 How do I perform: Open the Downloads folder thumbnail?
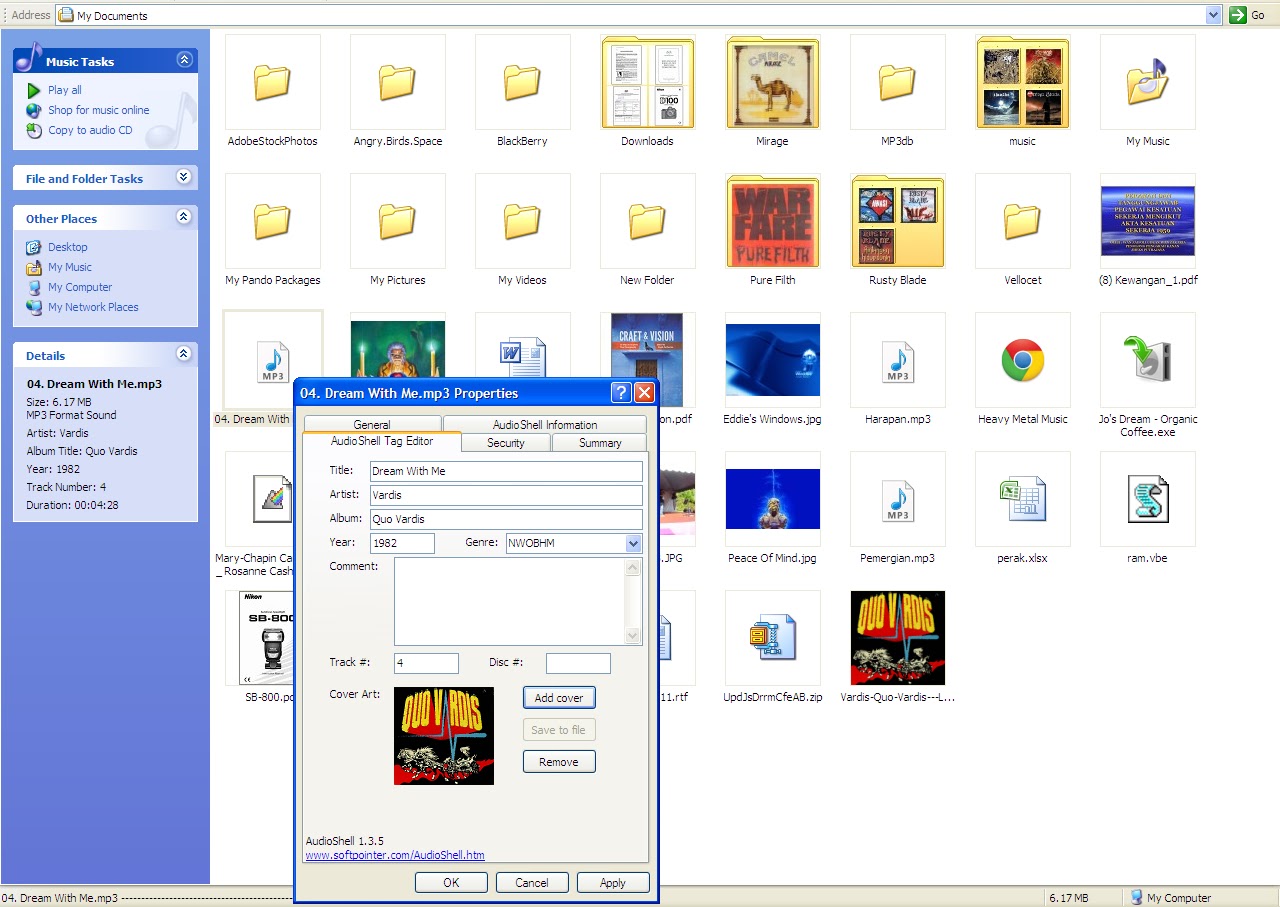pos(647,83)
